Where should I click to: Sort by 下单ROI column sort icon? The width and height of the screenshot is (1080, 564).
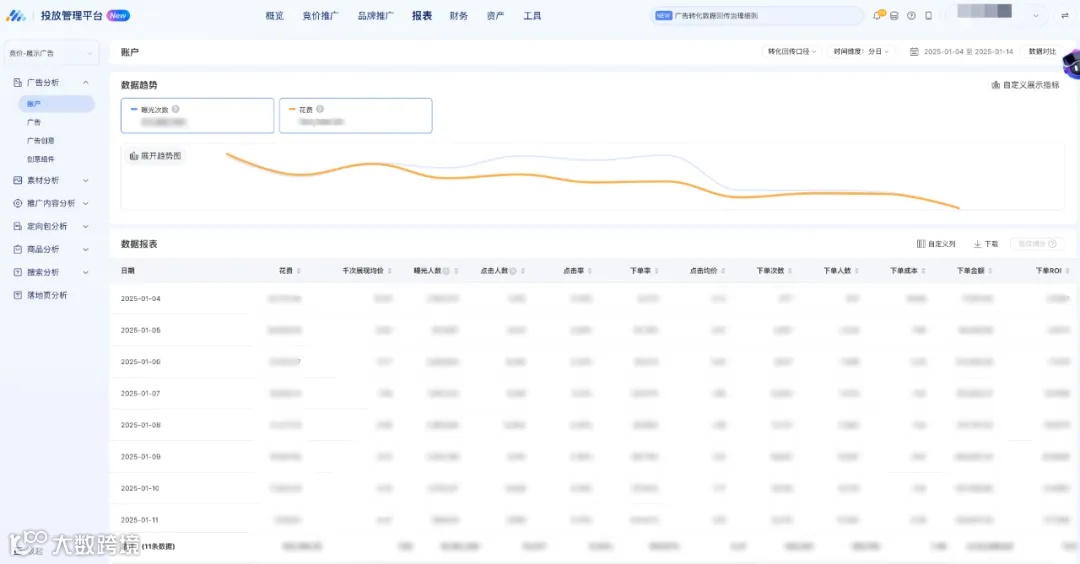(x=1068, y=271)
